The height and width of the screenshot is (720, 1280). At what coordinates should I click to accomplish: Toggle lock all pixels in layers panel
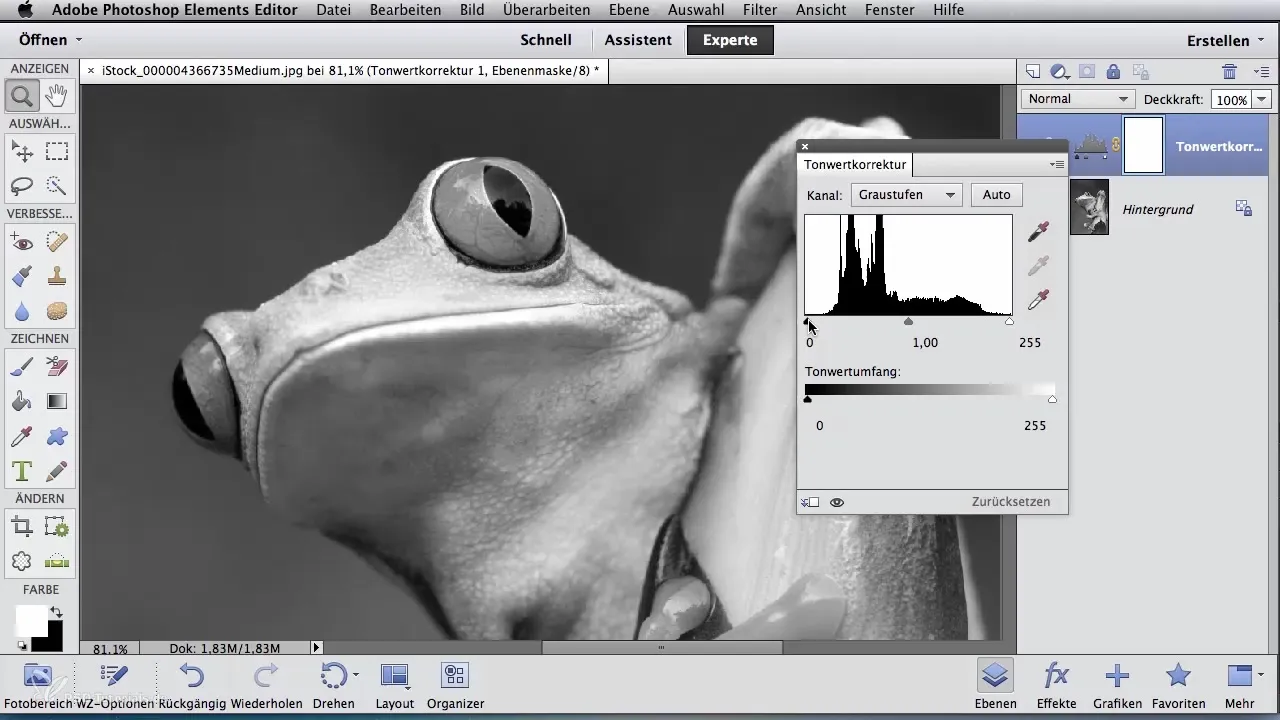[x=1112, y=71]
